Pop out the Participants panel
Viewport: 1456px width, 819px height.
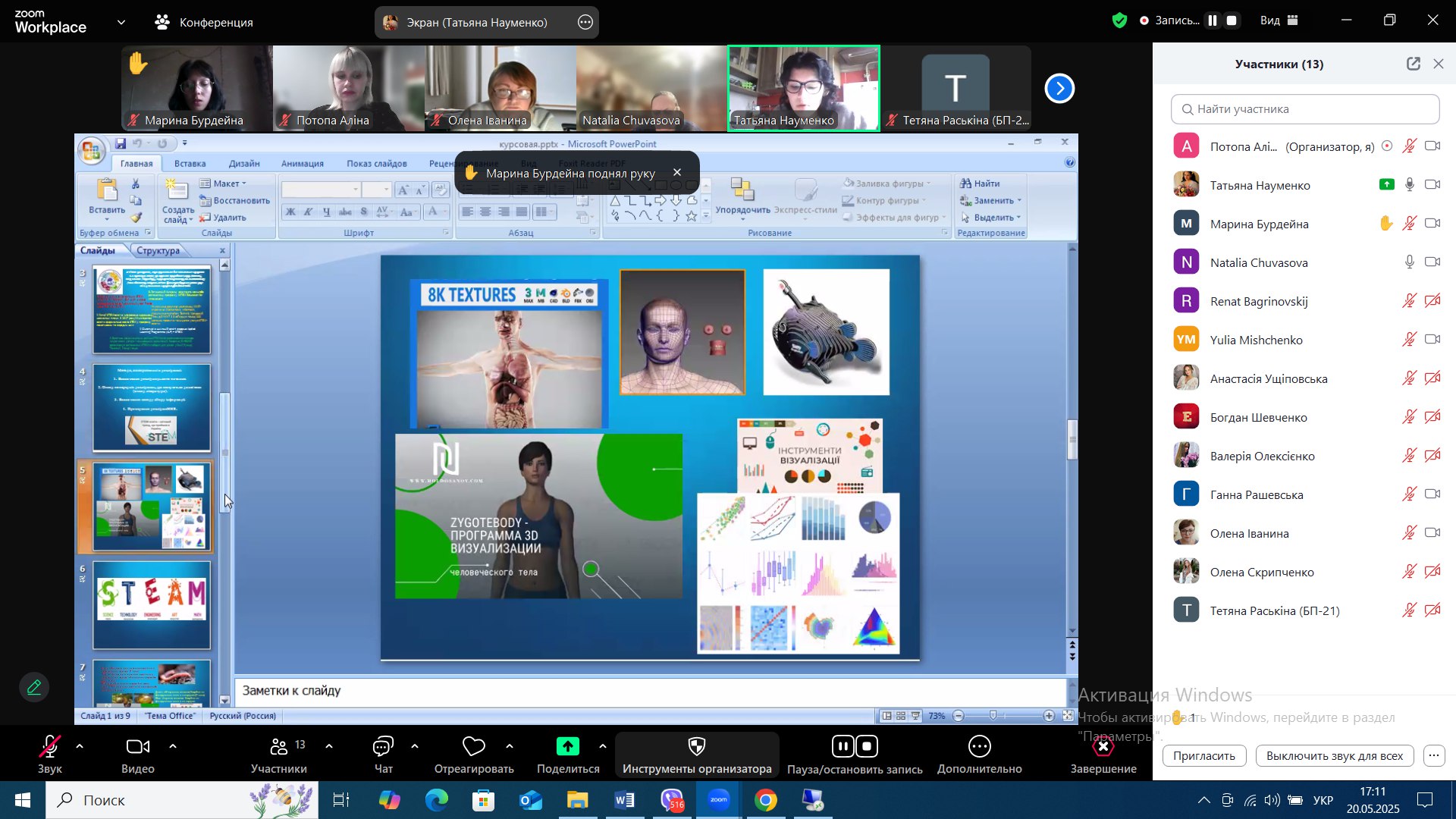[x=1413, y=64]
